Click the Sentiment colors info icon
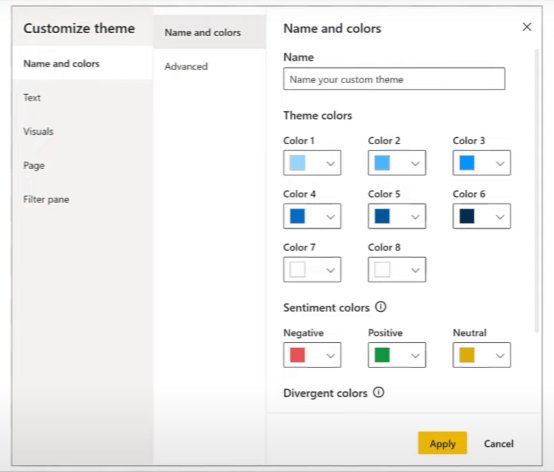The width and height of the screenshot is (554, 472). click(381, 307)
